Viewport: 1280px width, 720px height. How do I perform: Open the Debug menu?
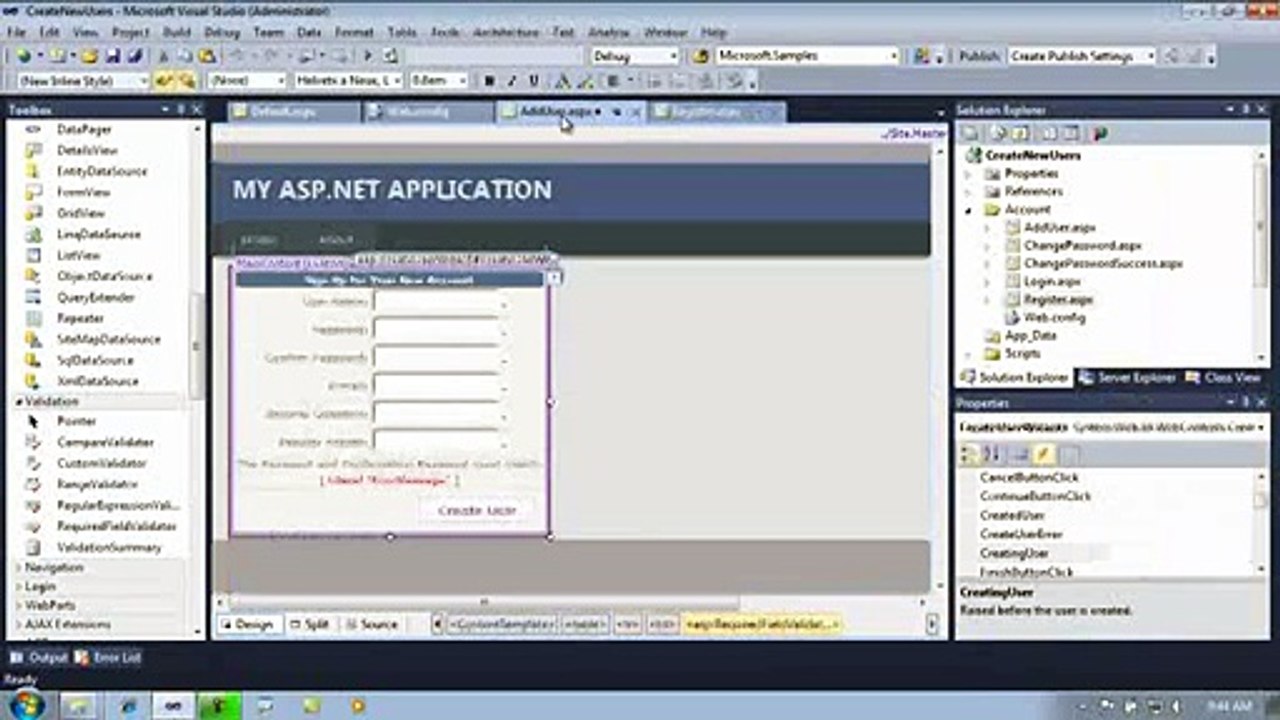pyautogui.click(x=222, y=32)
